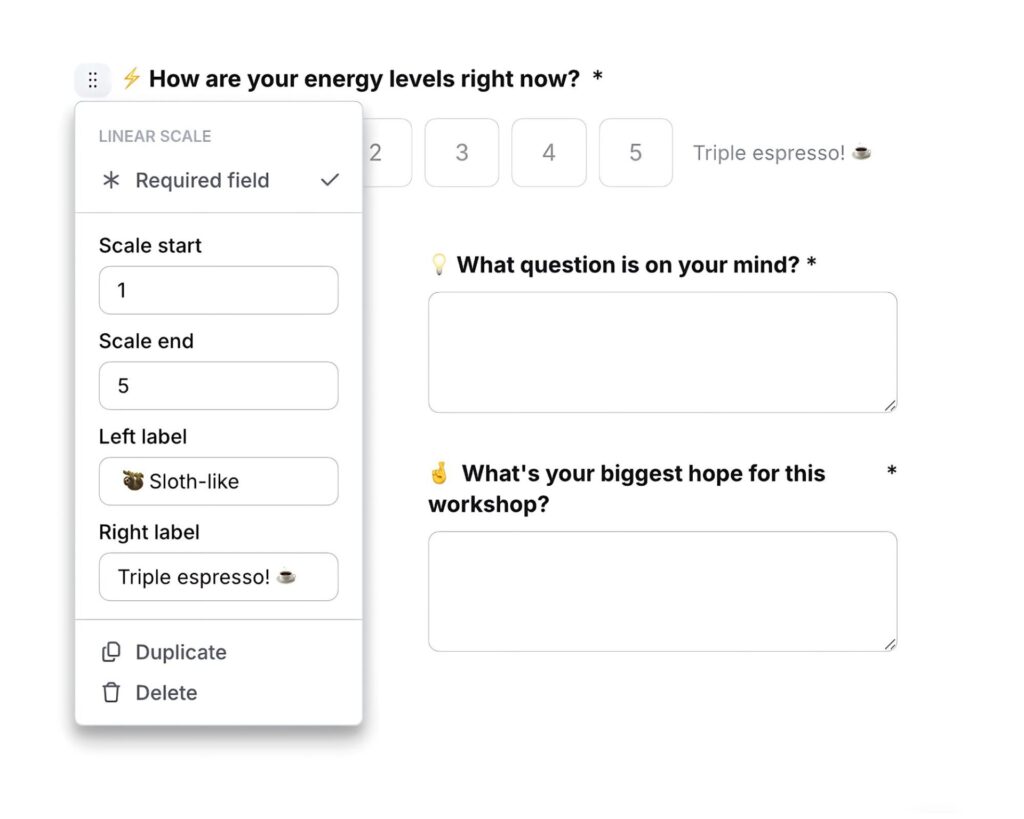Click the question on your mind textarea
The image size is (1024, 819).
point(662,352)
